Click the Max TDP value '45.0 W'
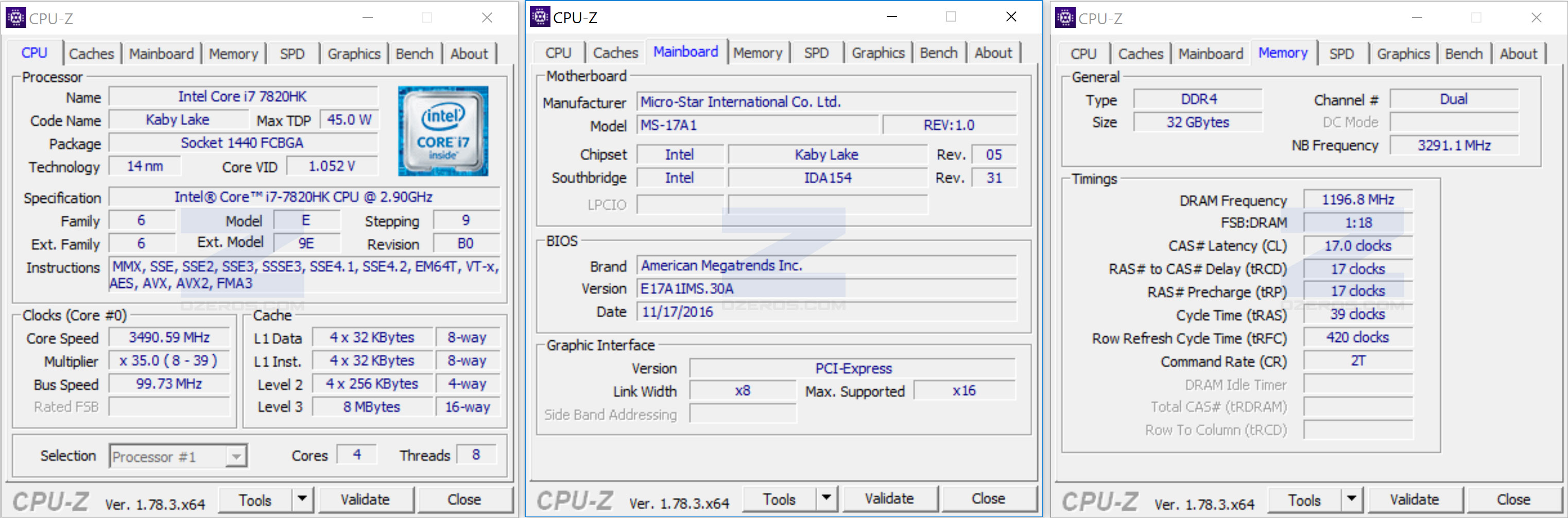Screen dimensions: 1568x518 (x=350, y=120)
